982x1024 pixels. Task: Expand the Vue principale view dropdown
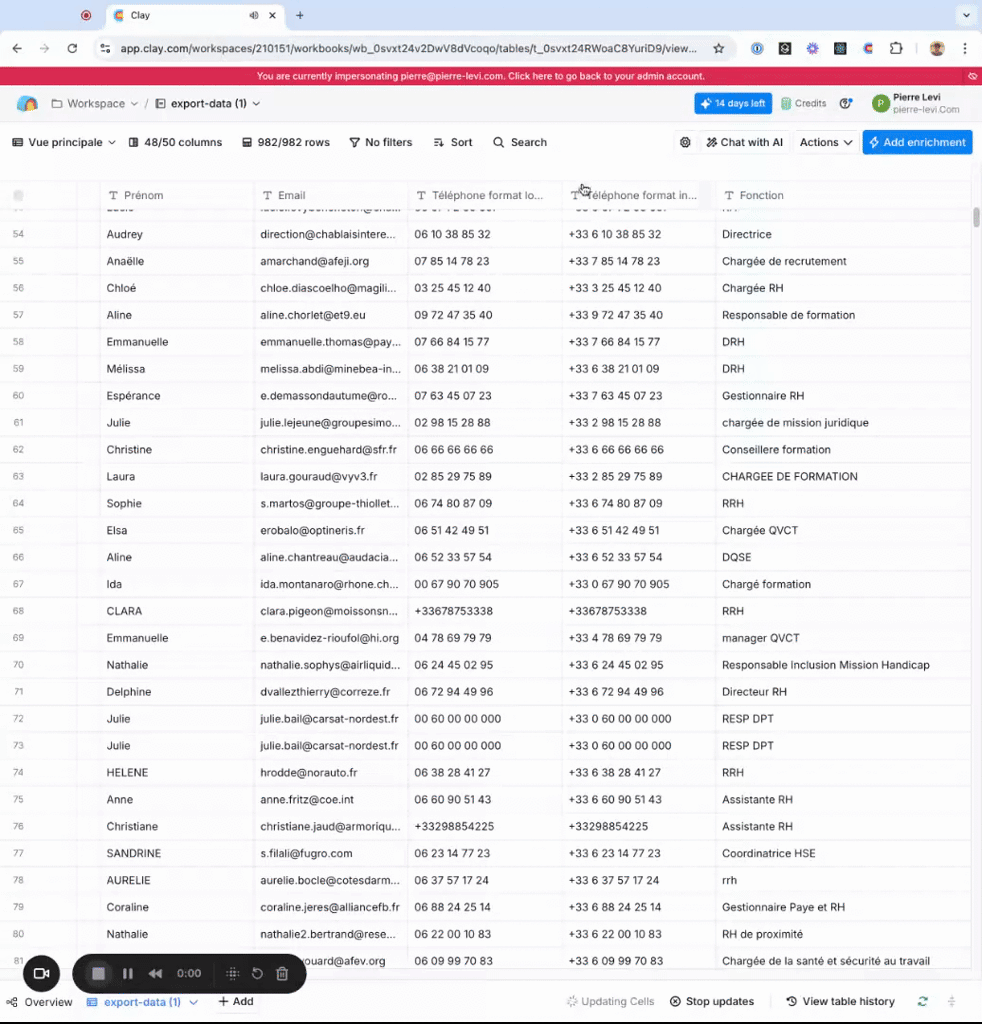click(x=64, y=143)
